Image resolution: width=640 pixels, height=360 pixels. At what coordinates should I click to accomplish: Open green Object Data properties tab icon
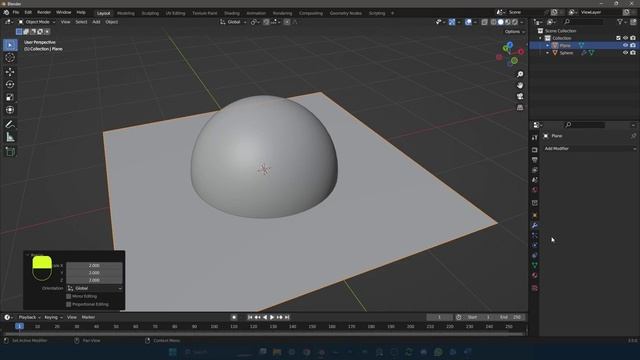[x=535, y=265]
